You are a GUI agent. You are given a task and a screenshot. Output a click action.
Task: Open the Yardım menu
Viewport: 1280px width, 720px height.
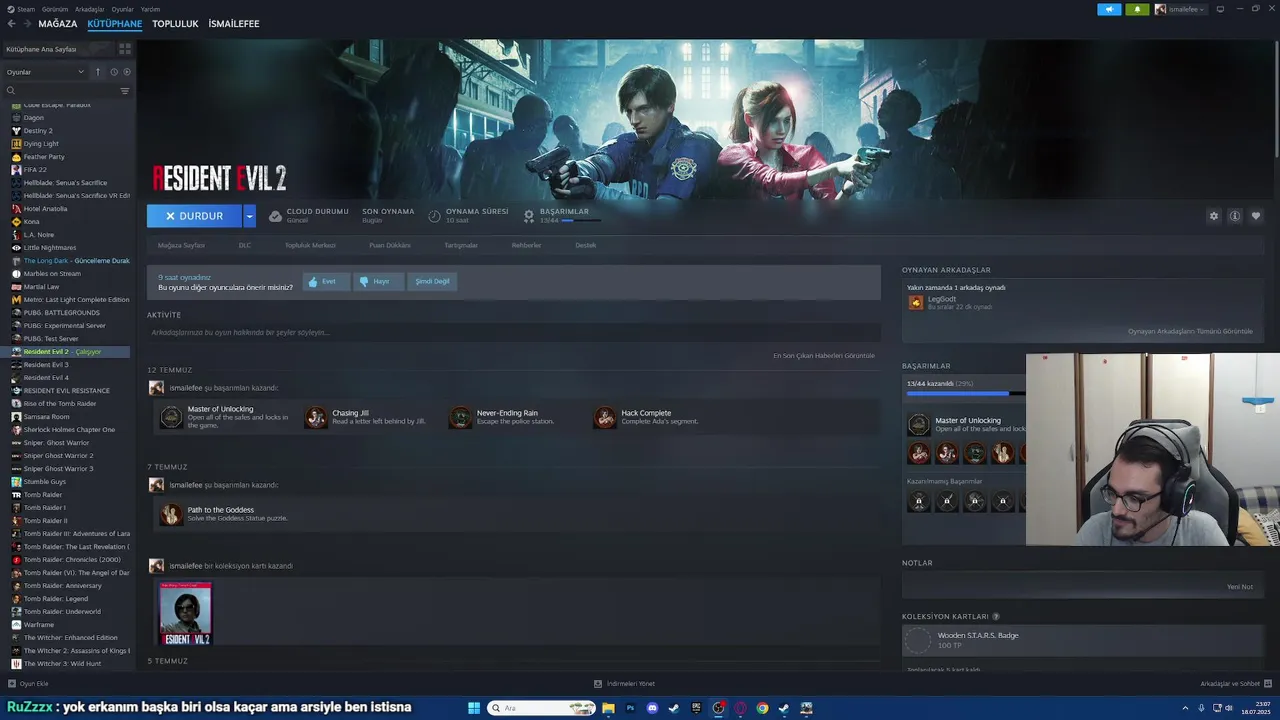coord(150,9)
